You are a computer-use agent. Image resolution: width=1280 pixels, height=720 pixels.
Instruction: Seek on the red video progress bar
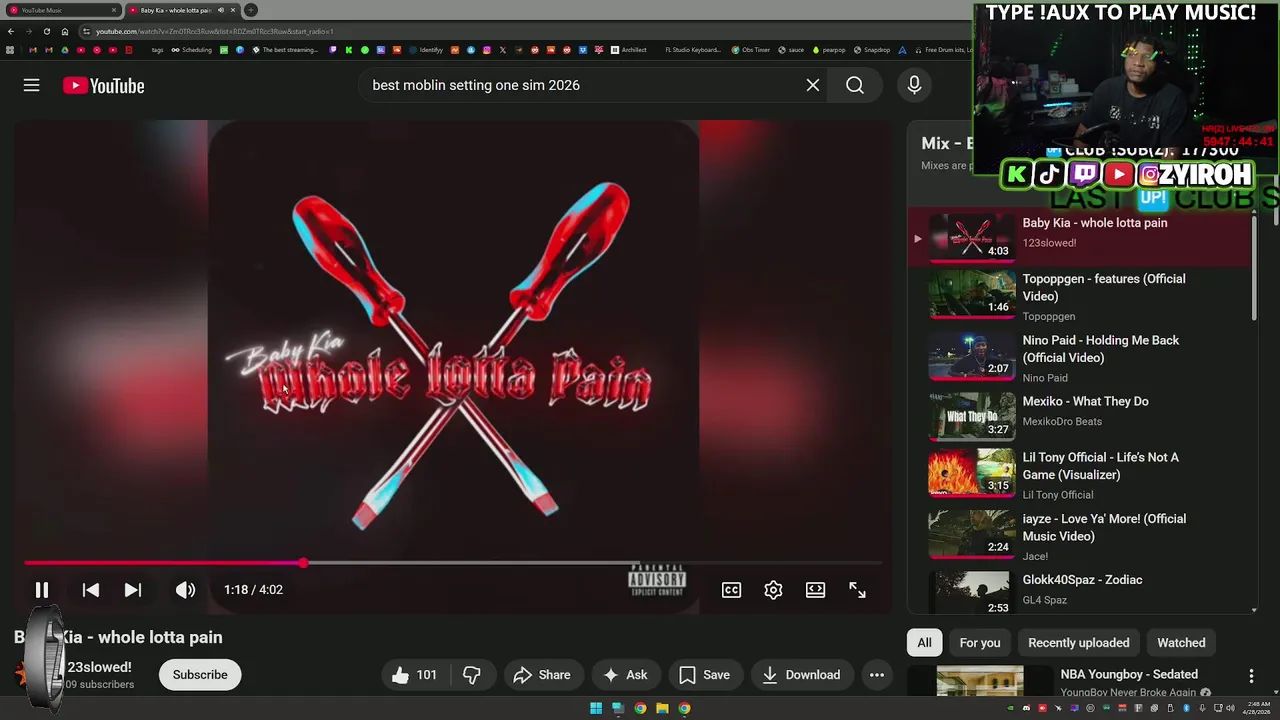pos(453,563)
